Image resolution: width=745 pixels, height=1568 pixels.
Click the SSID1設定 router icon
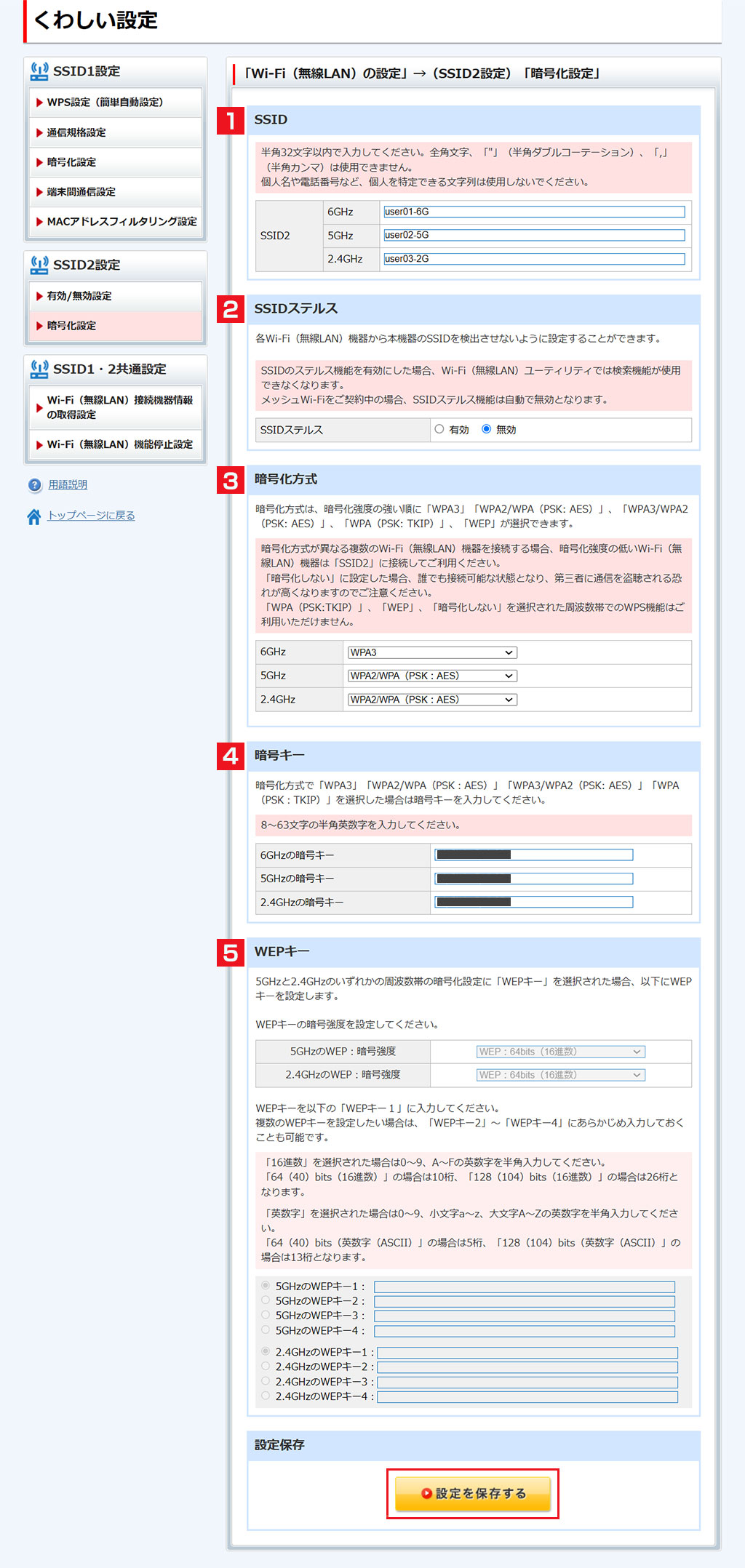pyautogui.click(x=39, y=71)
